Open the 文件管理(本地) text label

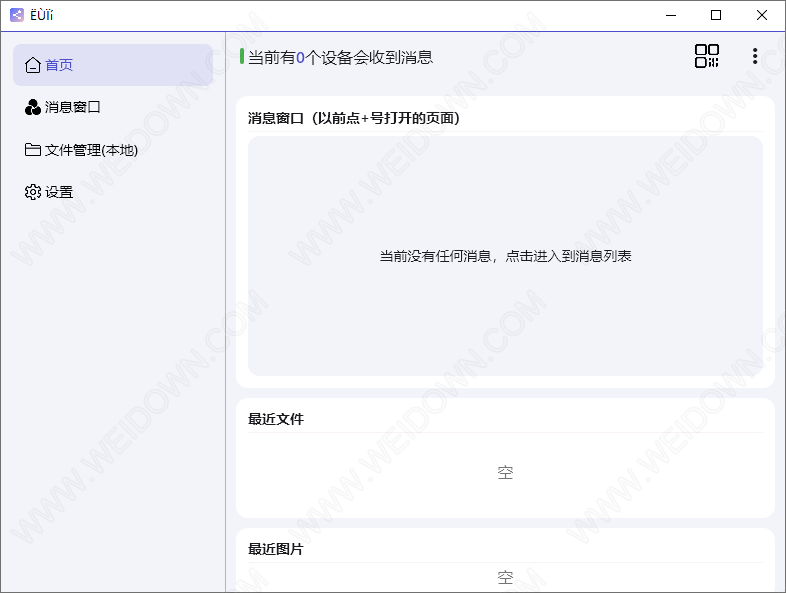[x=91, y=150]
